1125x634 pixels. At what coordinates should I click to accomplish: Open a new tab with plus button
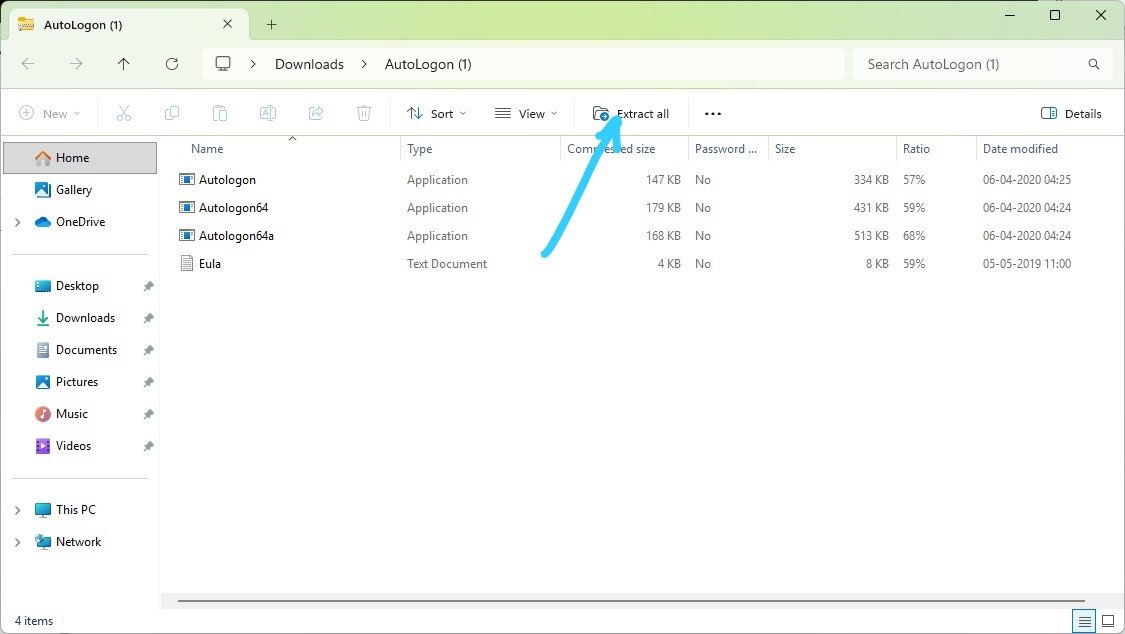coord(271,24)
